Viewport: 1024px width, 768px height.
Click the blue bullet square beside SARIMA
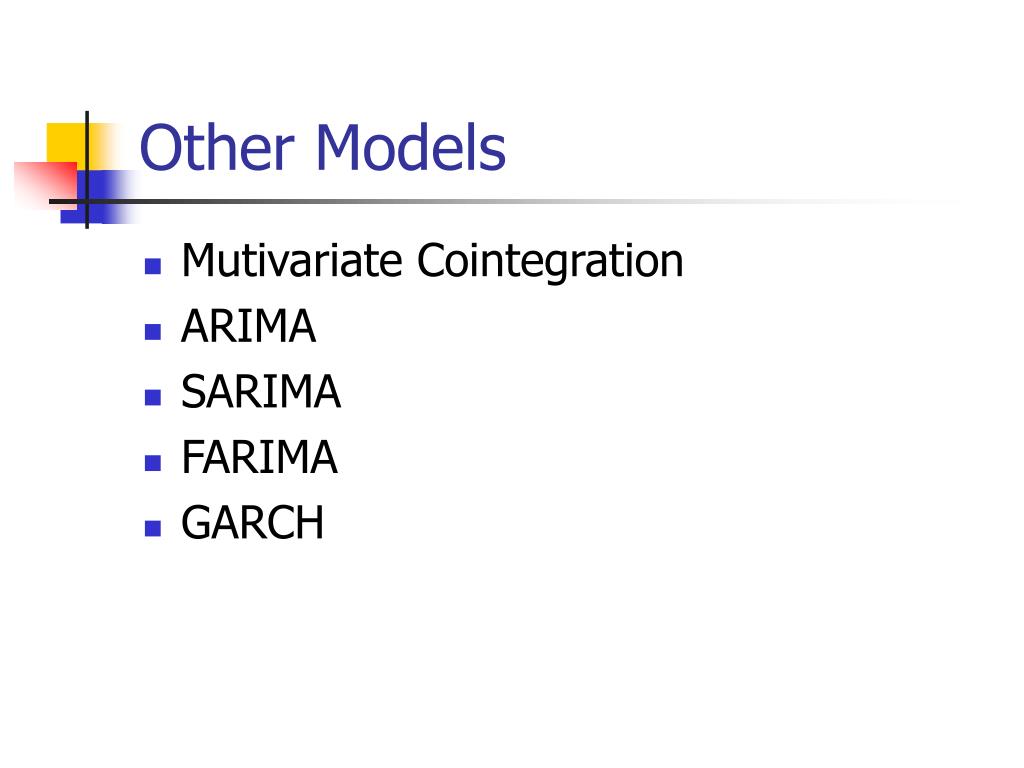coord(153,397)
